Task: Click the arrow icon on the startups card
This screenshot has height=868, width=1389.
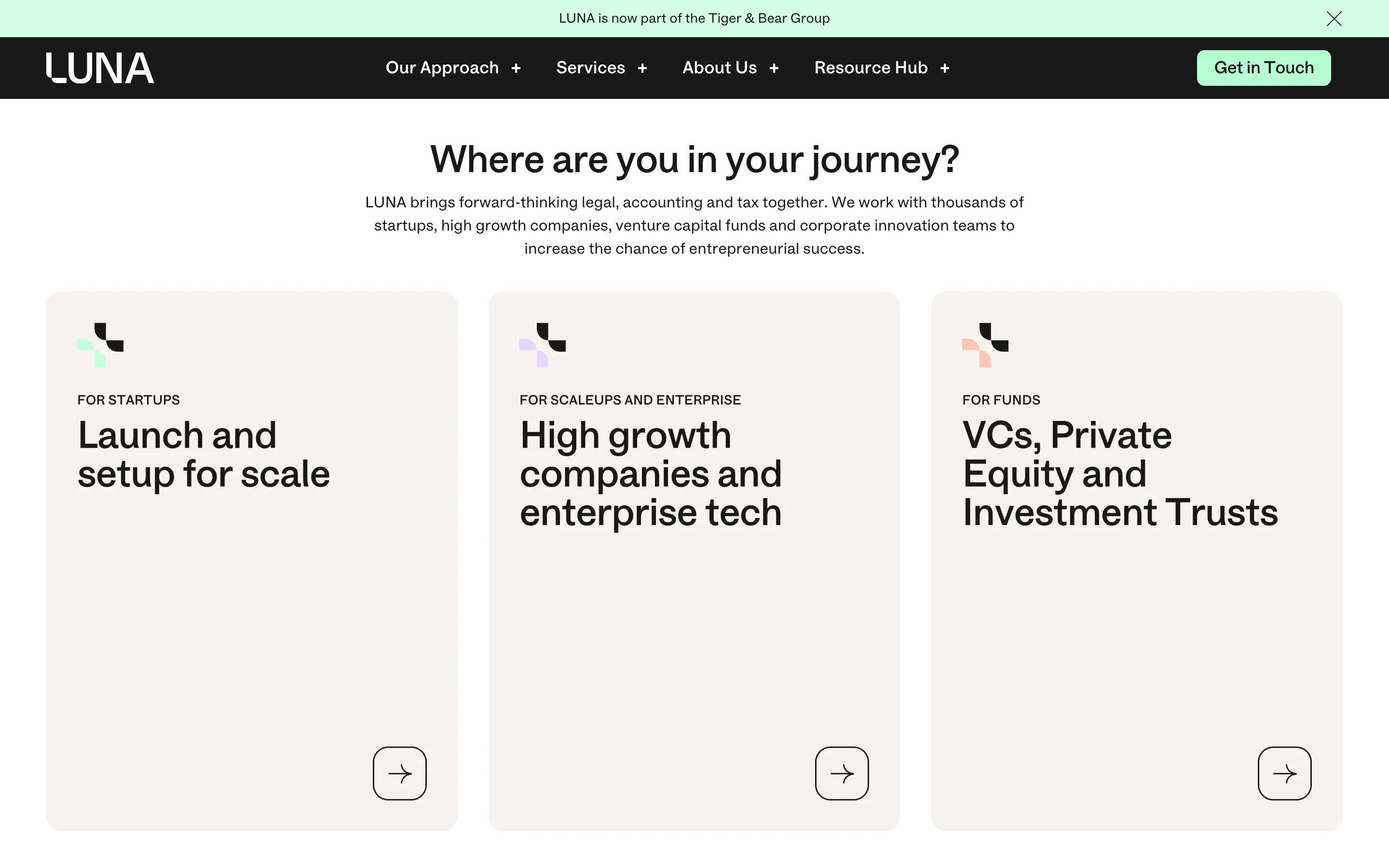Action: point(399,773)
